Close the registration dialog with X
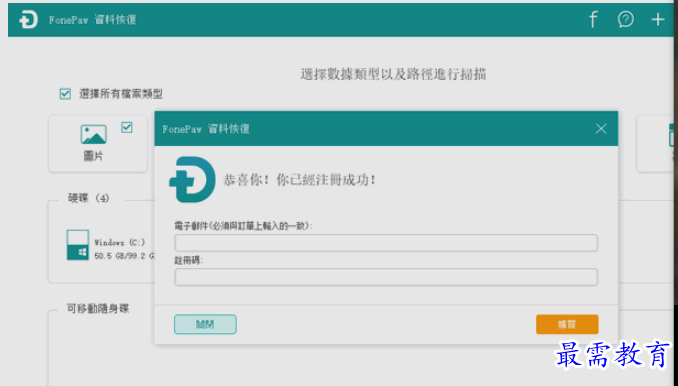 pyautogui.click(x=601, y=129)
